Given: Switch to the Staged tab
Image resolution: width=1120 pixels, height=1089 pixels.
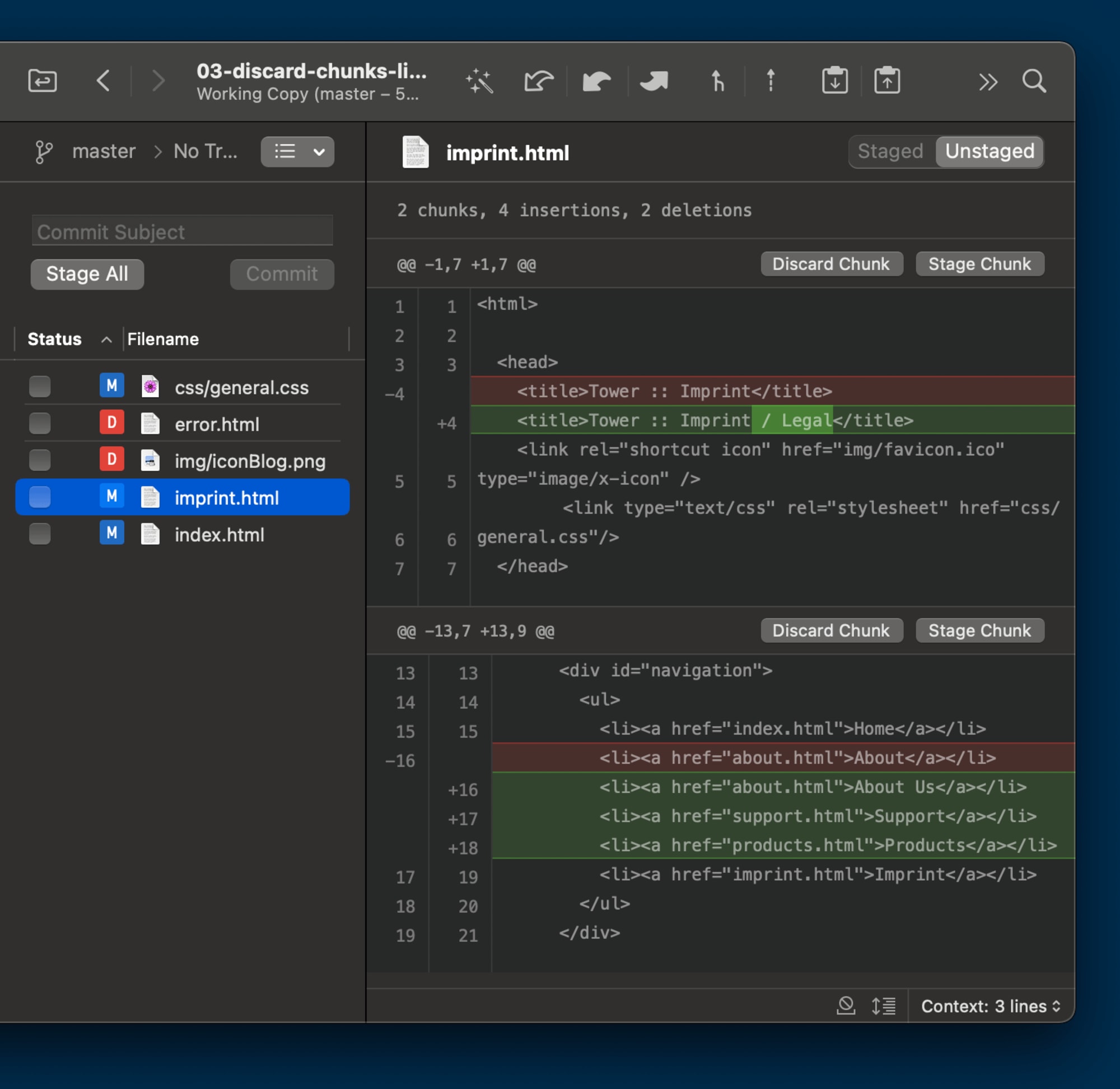Looking at the screenshot, I should (890, 152).
